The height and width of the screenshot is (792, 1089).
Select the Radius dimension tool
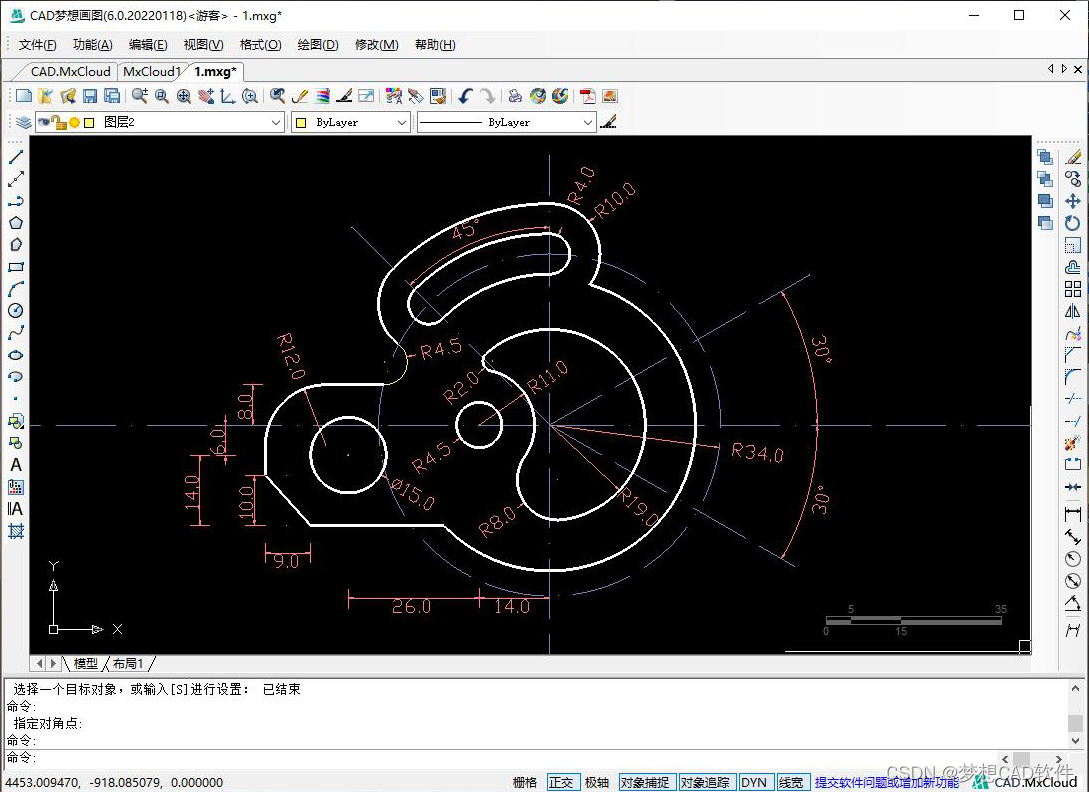point(1073,559)
